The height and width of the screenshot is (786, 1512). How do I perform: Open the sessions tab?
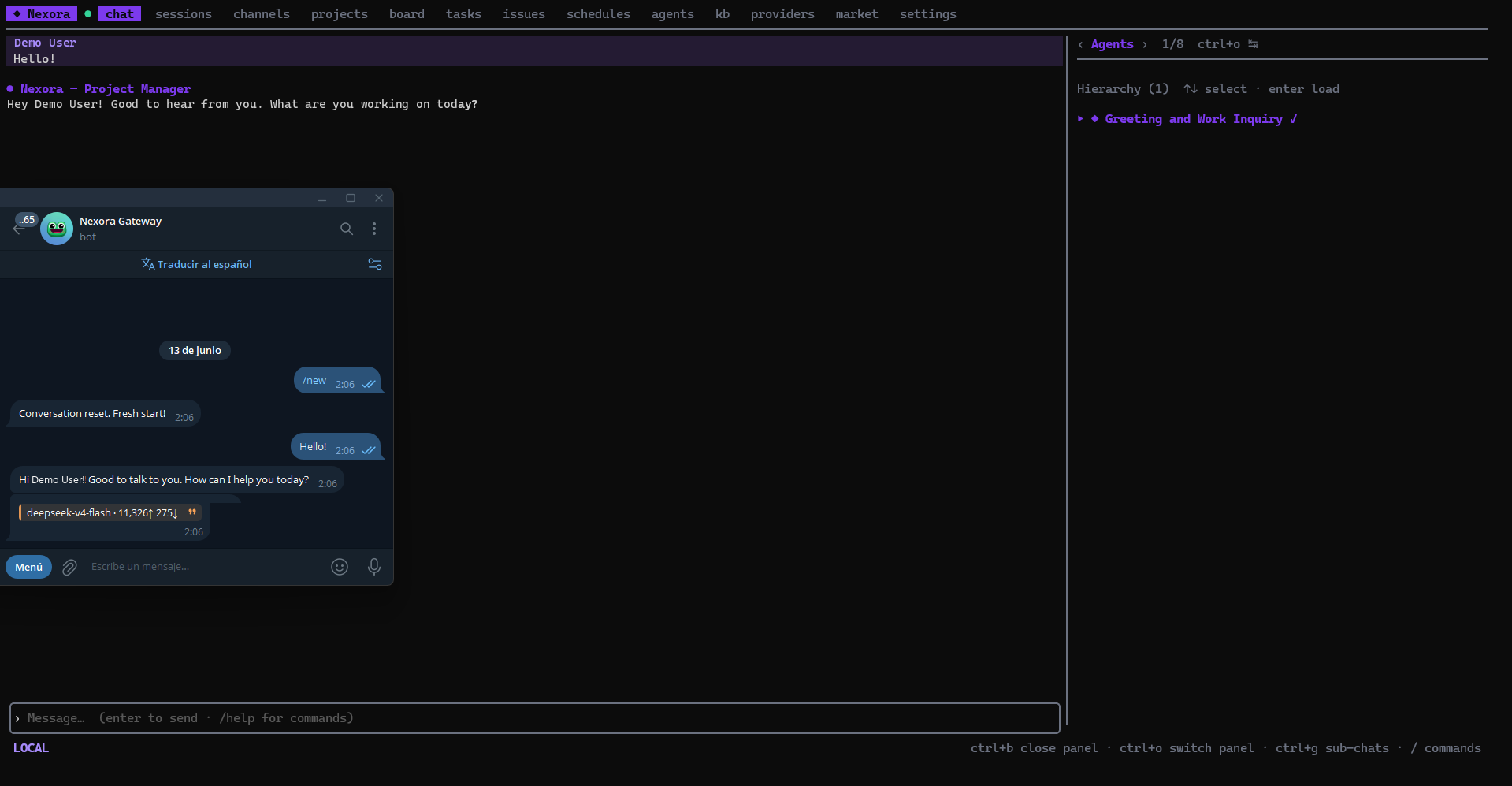[183, 14]
